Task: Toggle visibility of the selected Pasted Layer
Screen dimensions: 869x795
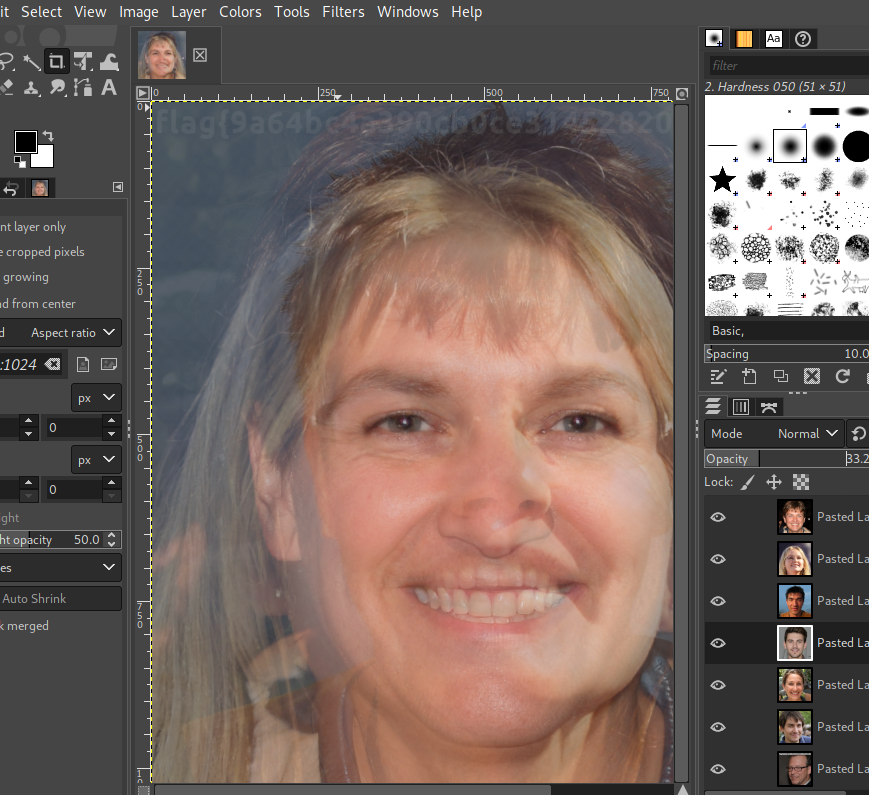Action: [x=718, y=643]
